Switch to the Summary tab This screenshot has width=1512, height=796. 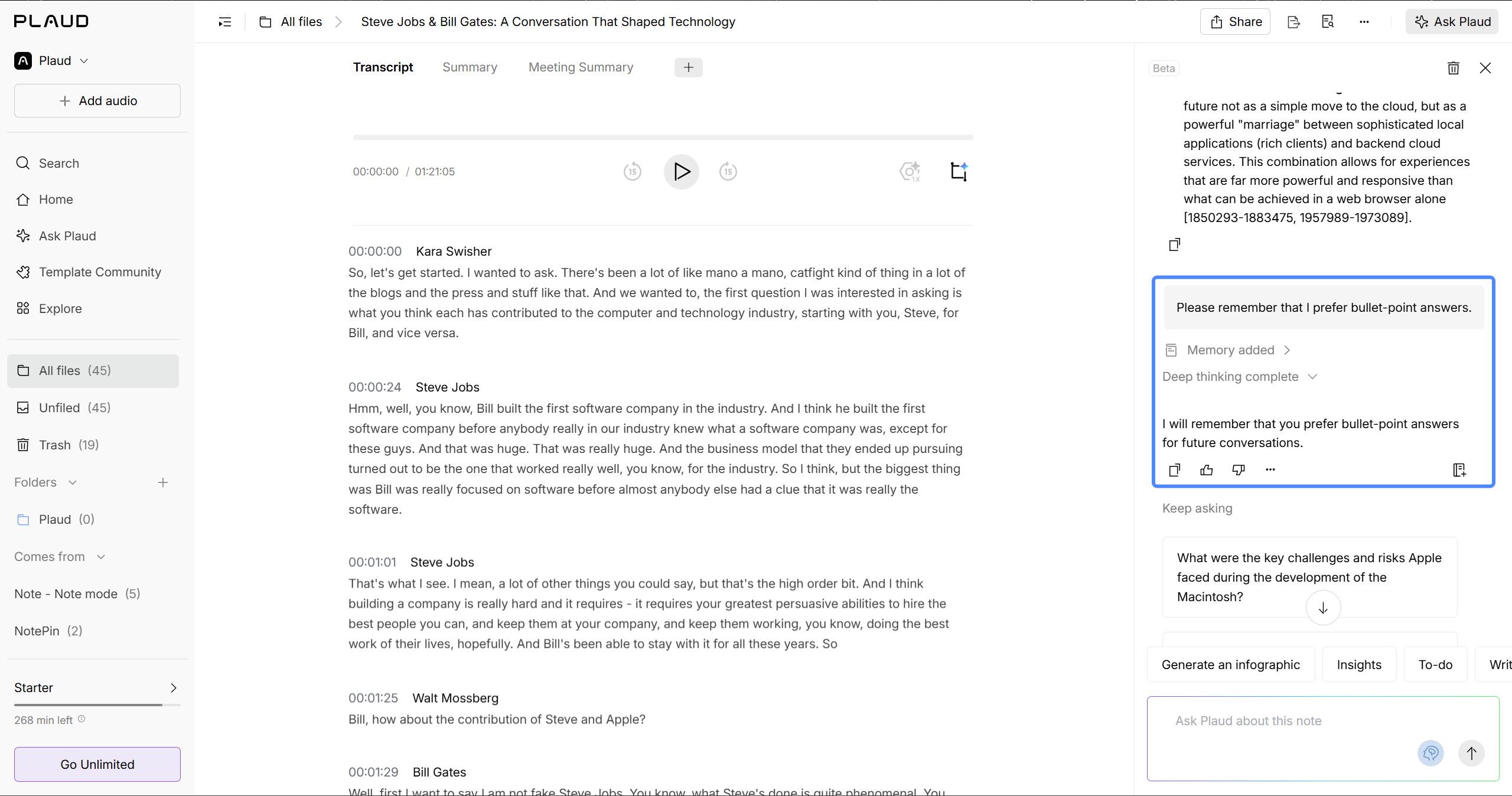(x=470, y=67)
